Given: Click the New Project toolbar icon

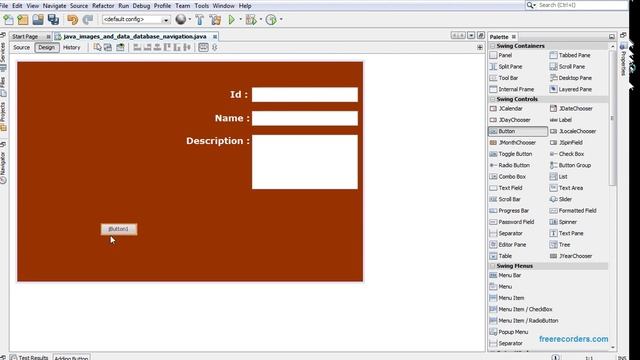Looking at the screenshot, I should click(23, 19).
